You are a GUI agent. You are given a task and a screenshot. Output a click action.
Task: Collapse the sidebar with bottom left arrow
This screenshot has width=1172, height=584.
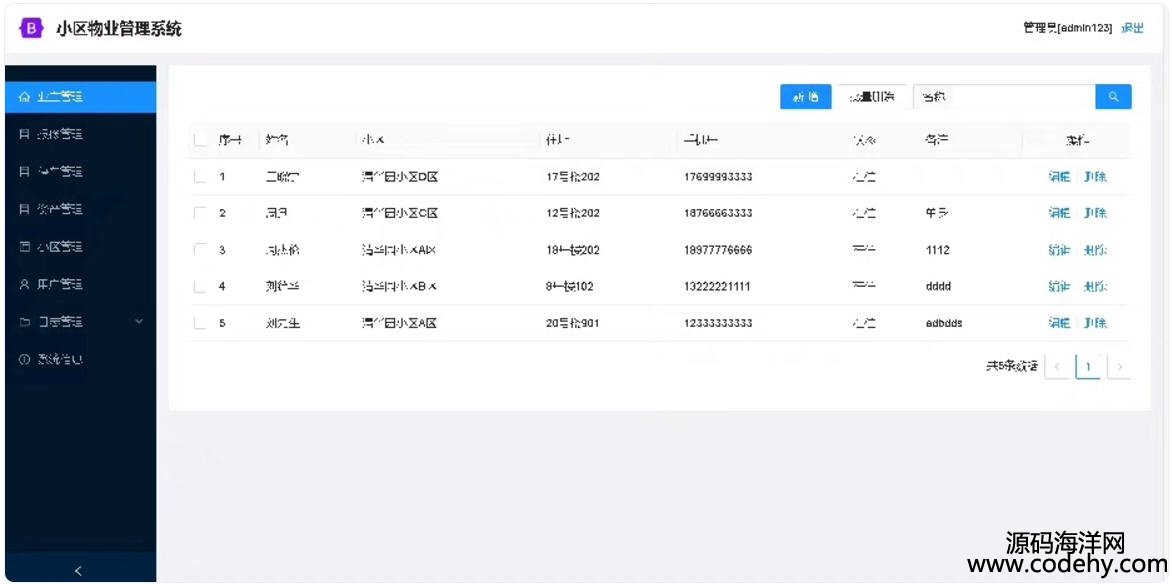78,571
